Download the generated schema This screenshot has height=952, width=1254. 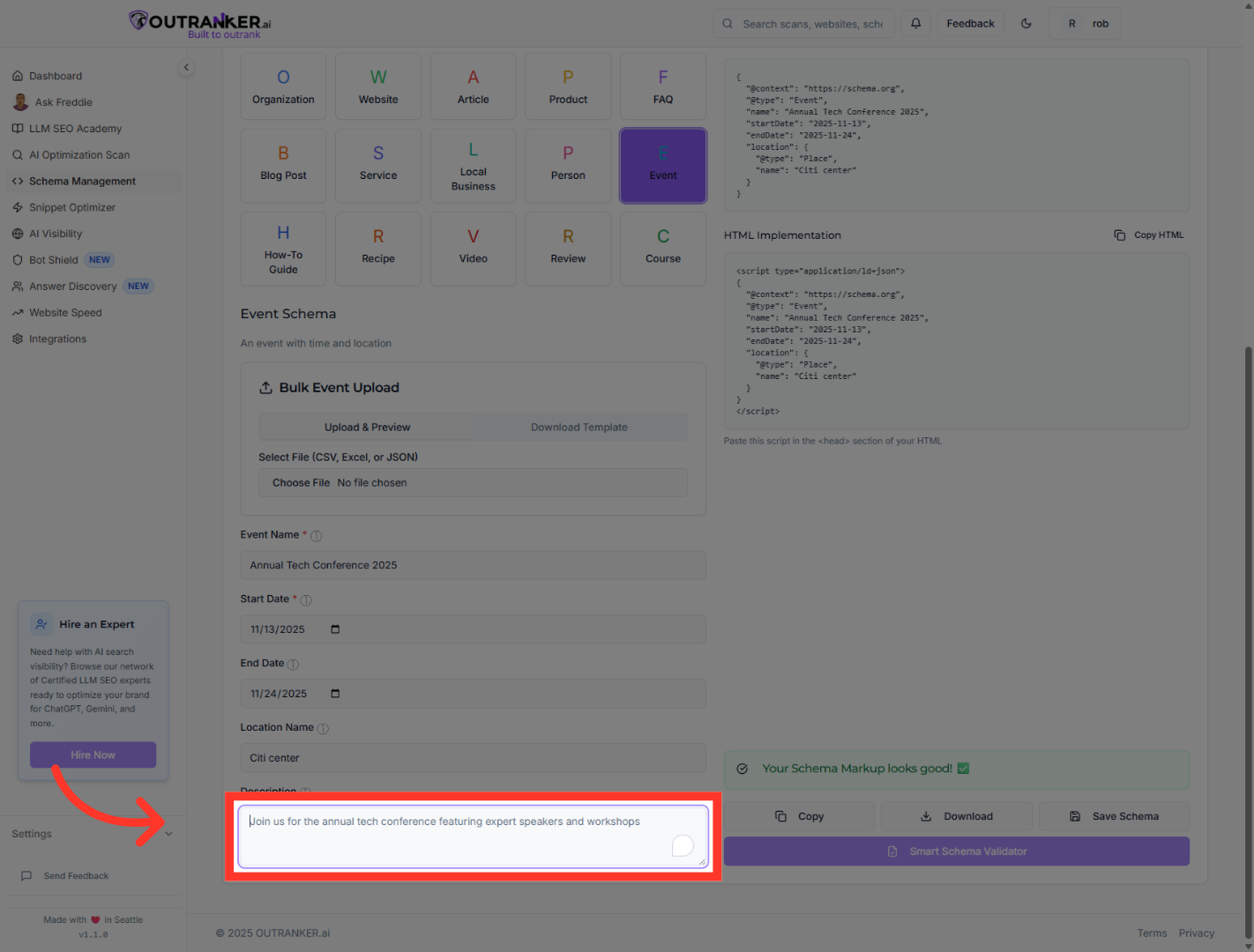coord(956,816)
